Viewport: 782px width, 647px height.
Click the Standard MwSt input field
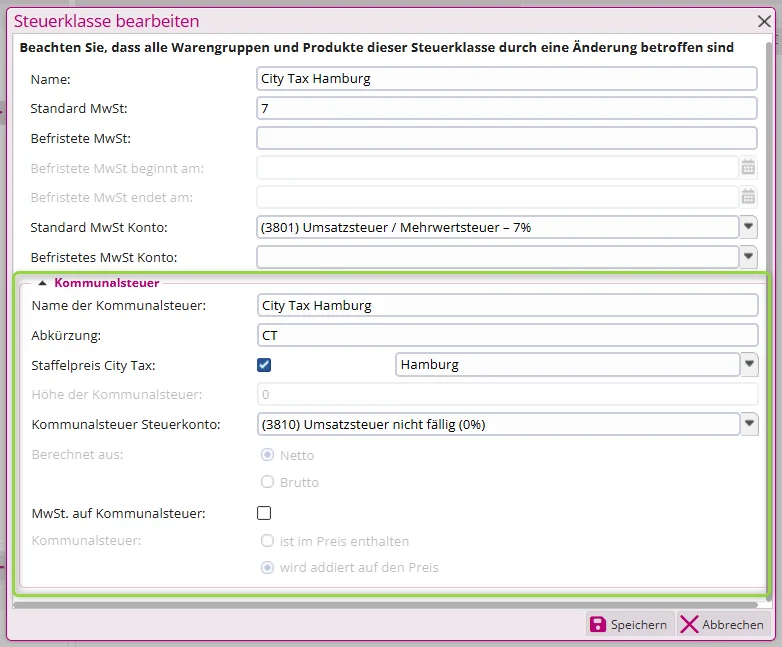pos(507,108)
